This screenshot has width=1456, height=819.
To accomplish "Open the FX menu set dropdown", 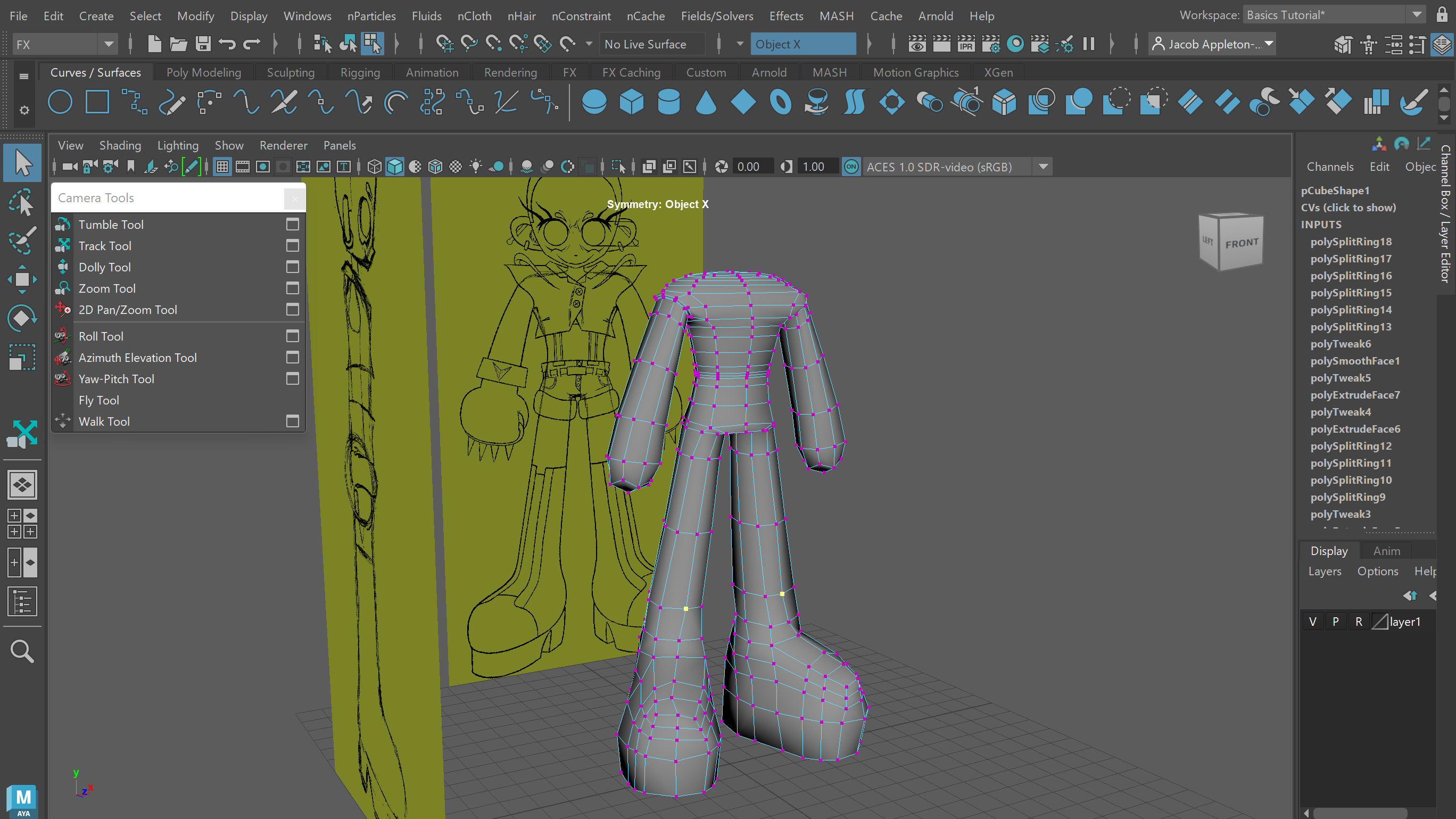I will point(108,44).
